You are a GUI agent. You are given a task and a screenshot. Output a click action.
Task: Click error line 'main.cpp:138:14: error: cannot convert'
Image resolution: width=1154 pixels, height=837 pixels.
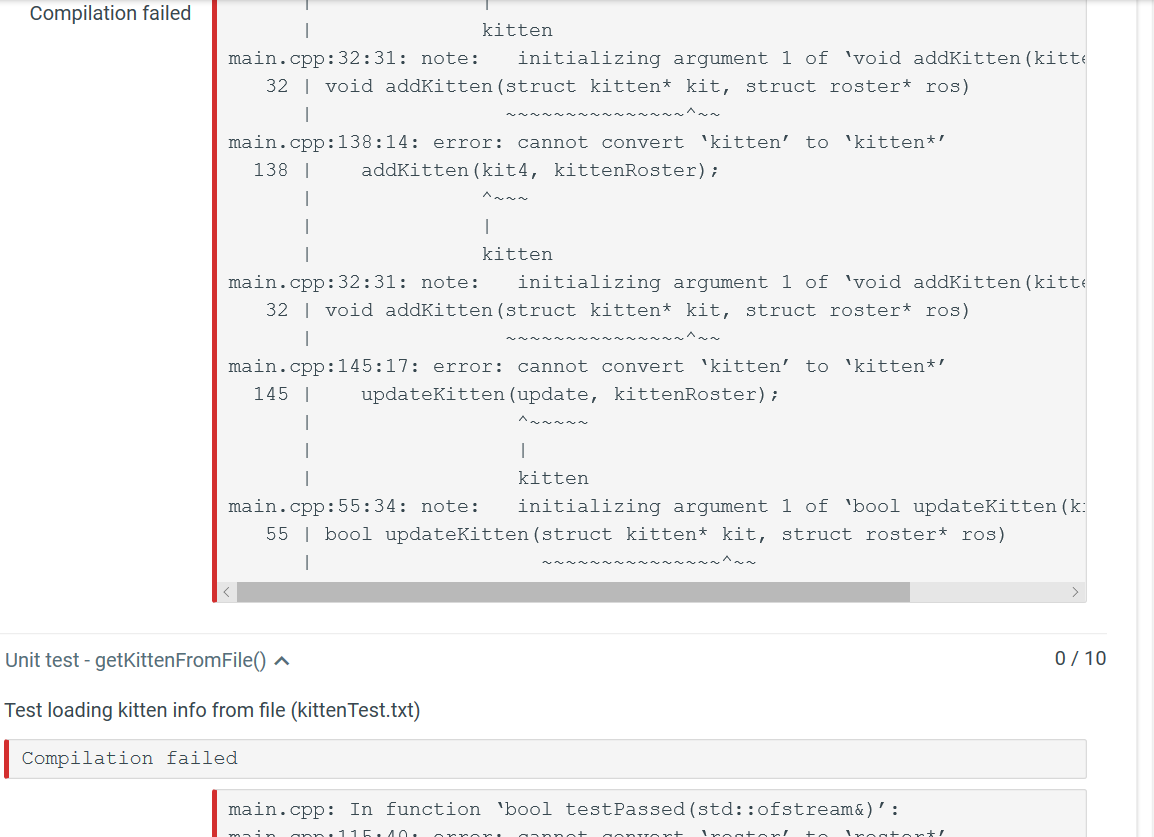[x=587, y=142]
